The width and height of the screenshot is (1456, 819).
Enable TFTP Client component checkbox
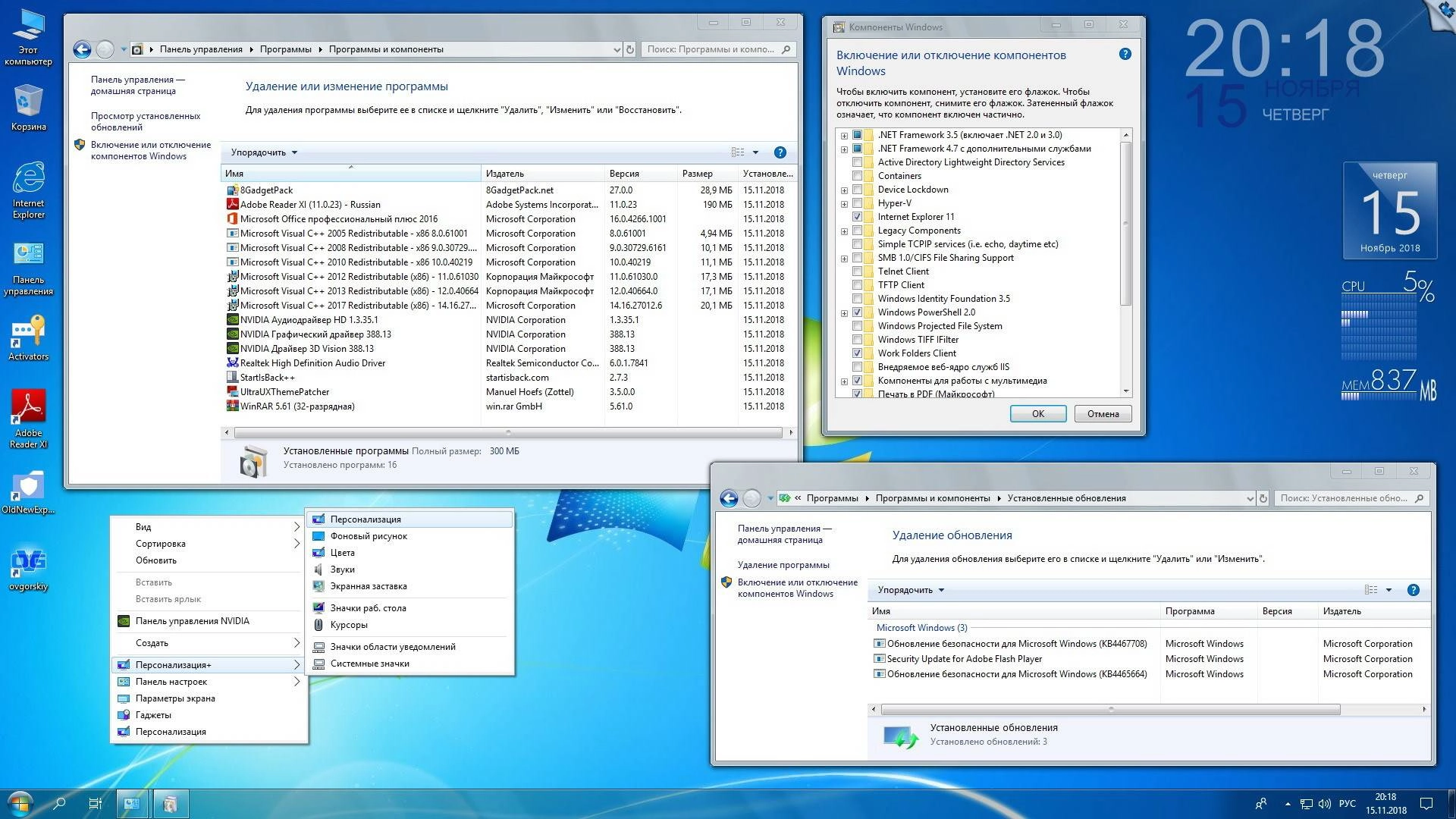click(x=857, y=285)
